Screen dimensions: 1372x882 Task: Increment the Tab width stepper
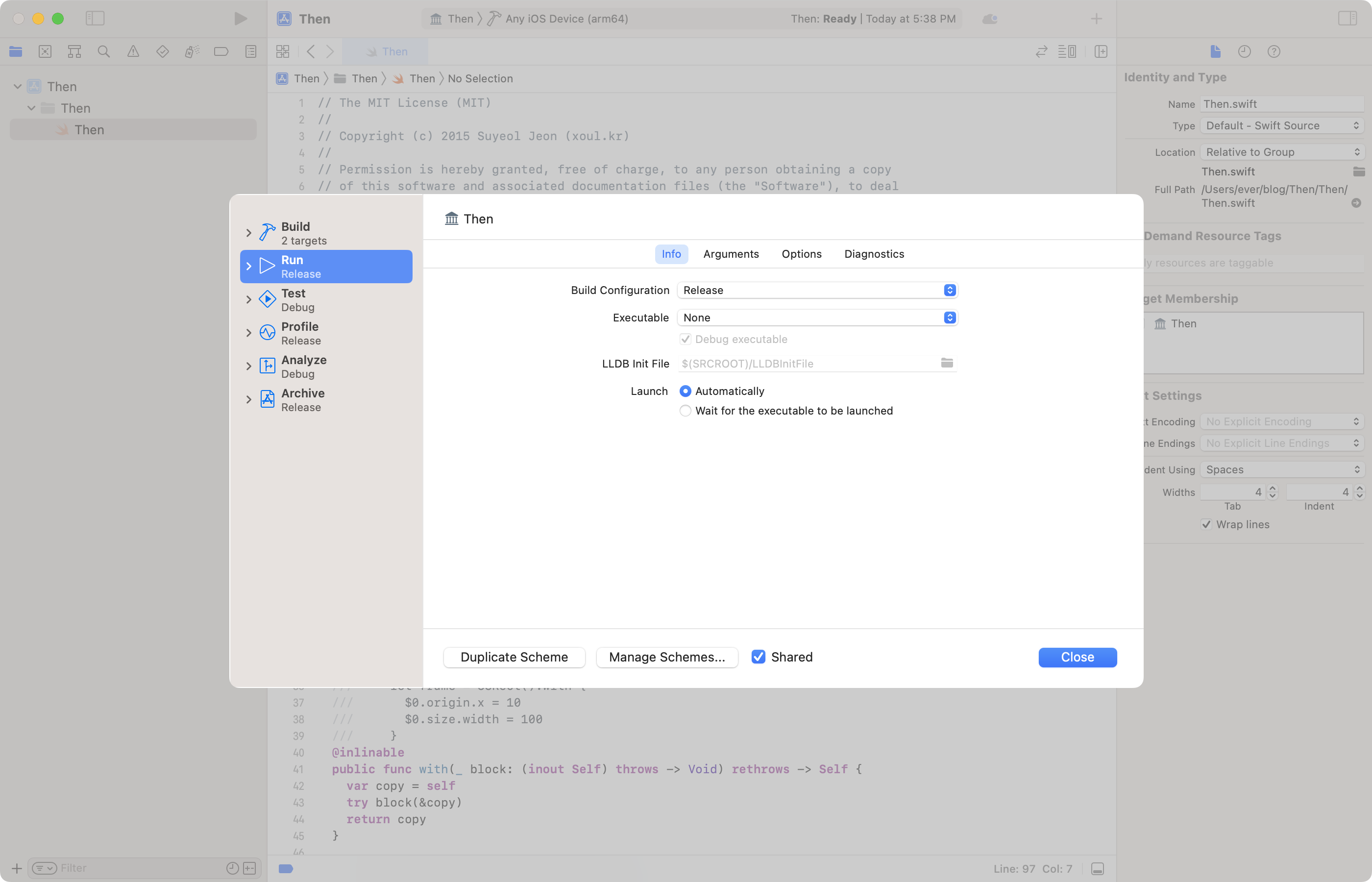pyautogui.click(x=1273, y=489)
